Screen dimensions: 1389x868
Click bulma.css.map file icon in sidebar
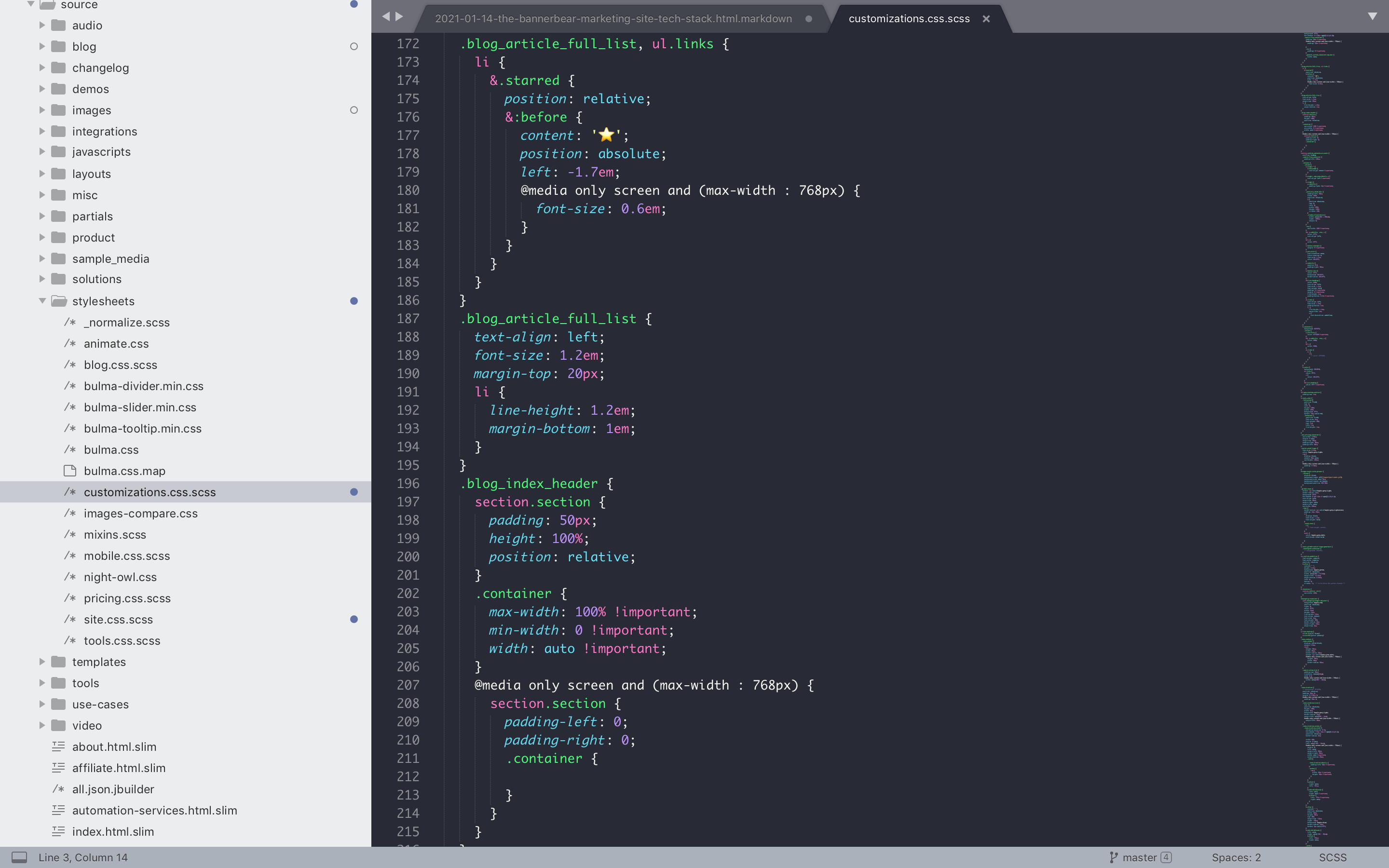70,471
